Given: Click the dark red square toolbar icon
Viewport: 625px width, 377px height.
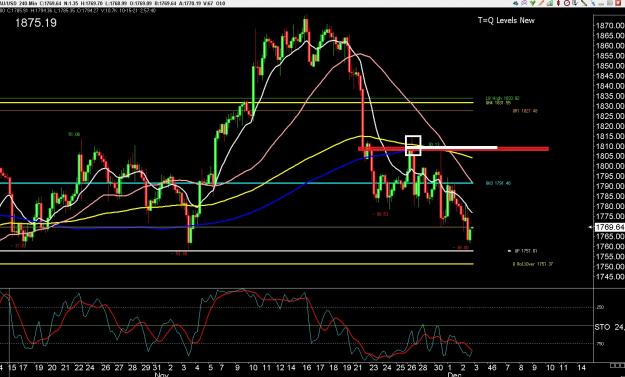Looking at the screenshot, I should [x=619, y=3].
